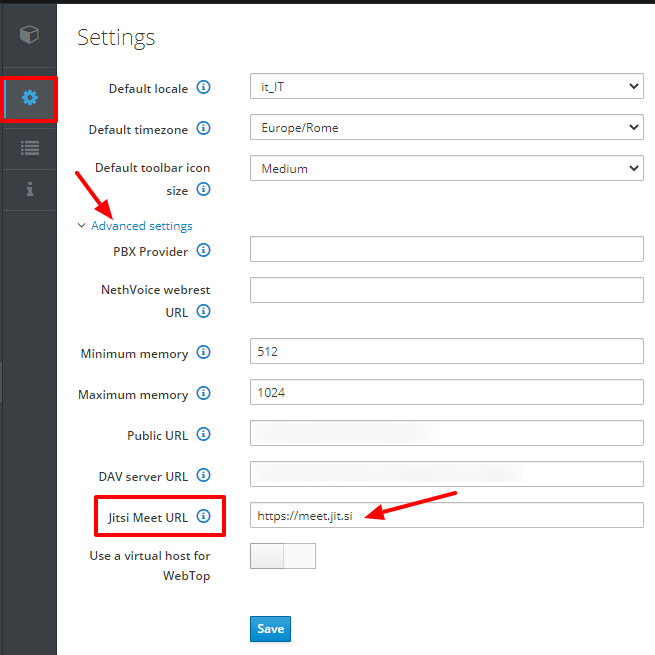Show info for Jitsi Meet URL

click(203, 516)
